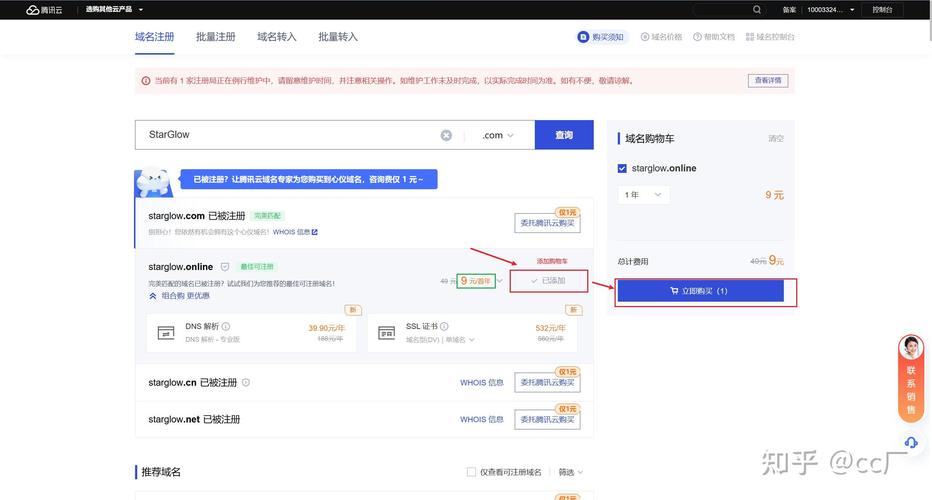Click the shield icon beside starglow.online

(225, 267)
